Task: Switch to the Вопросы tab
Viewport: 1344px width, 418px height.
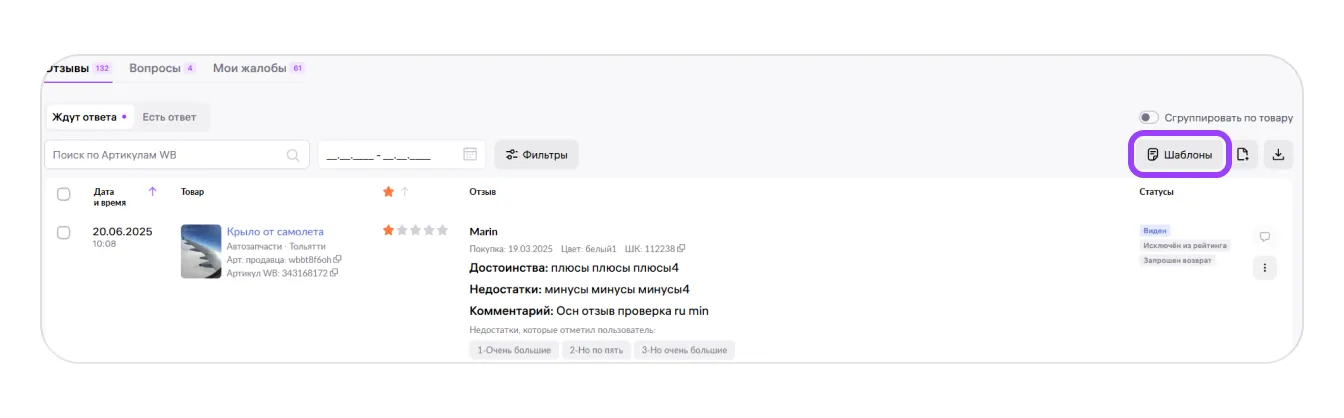Action: pyautogui.click(x=155, y=68)
